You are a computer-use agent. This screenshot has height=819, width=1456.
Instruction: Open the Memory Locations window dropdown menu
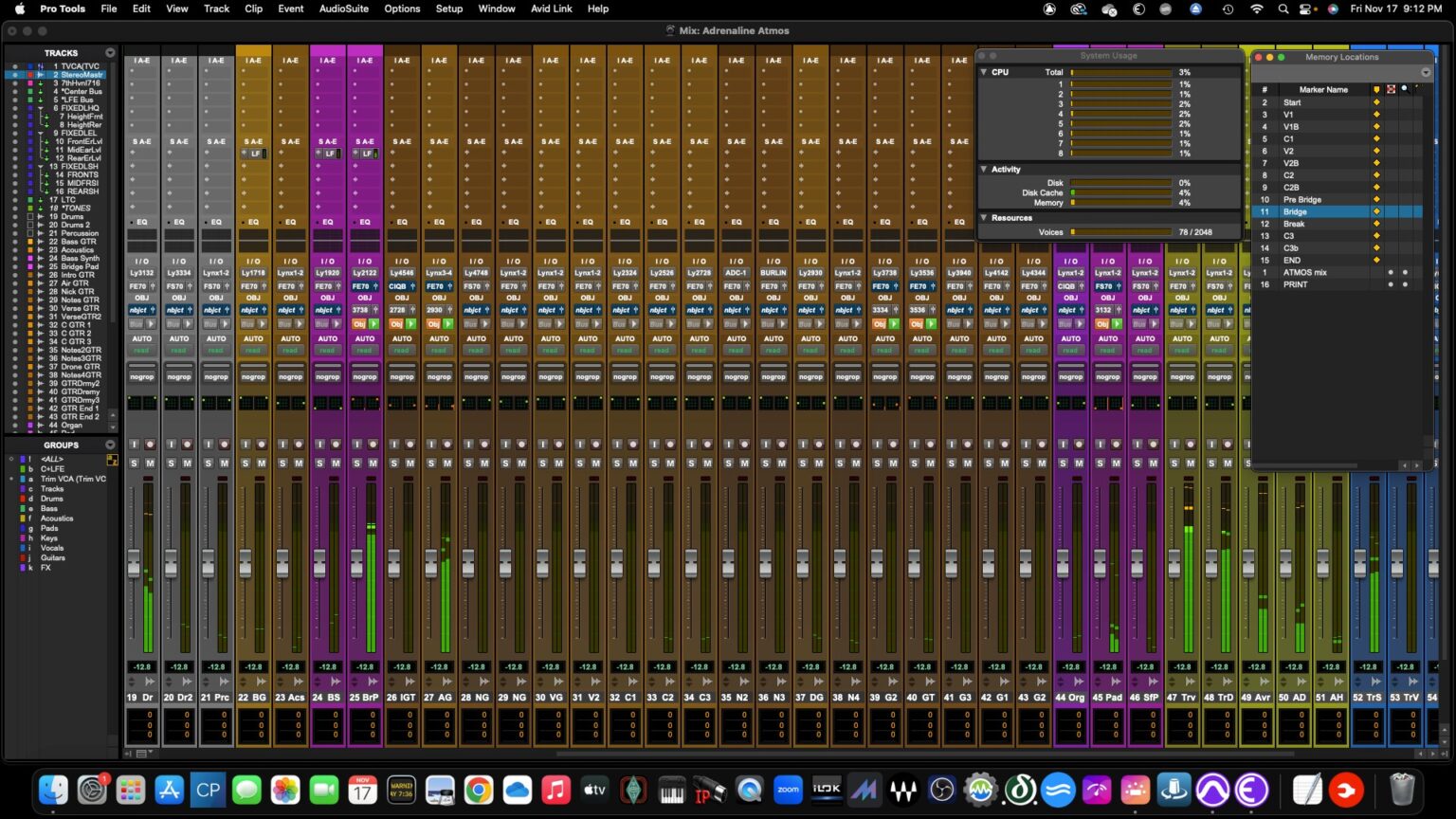(1426, 72)
